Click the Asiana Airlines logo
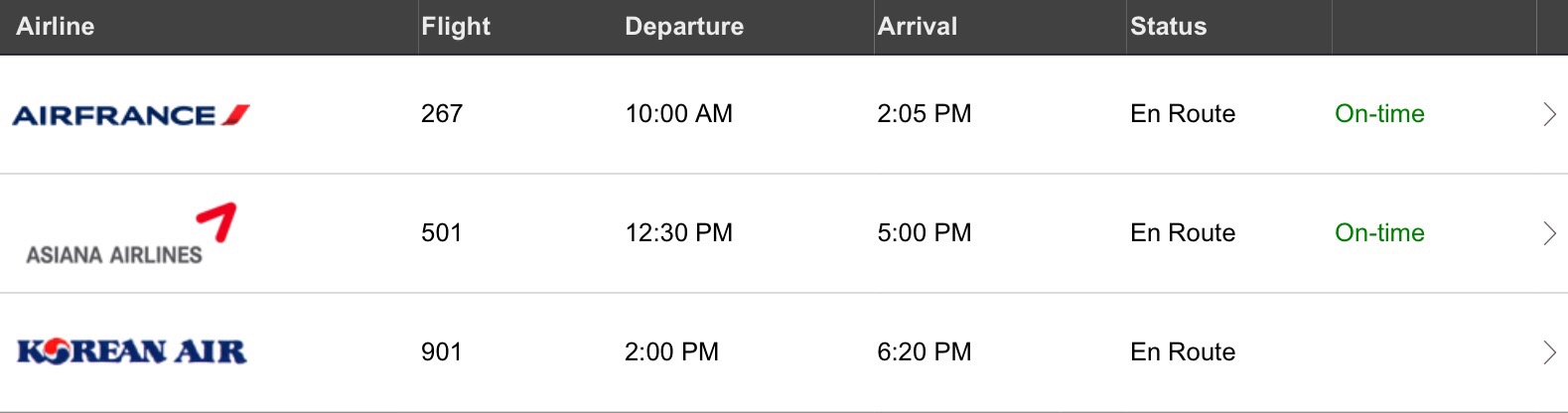 point(131,234)
